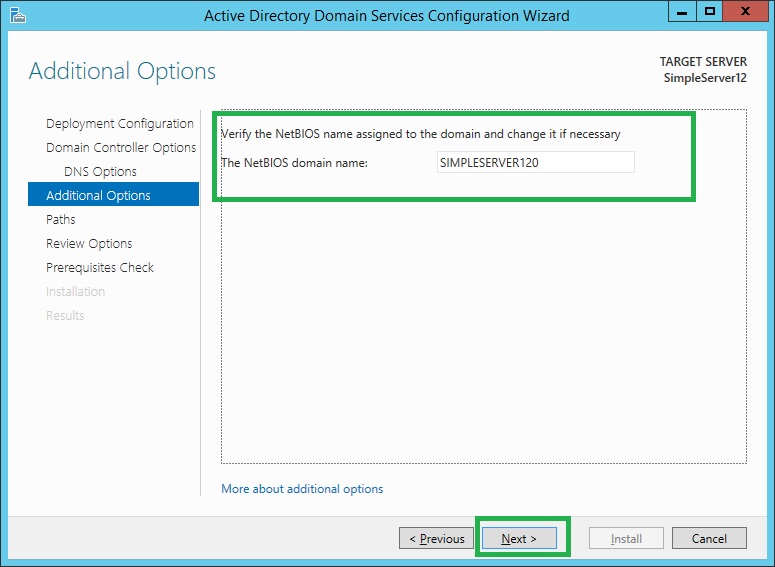The image size is (775, 567).
Task: Click the NetBIOS domain name field
Action: click(x=536, y=162)
